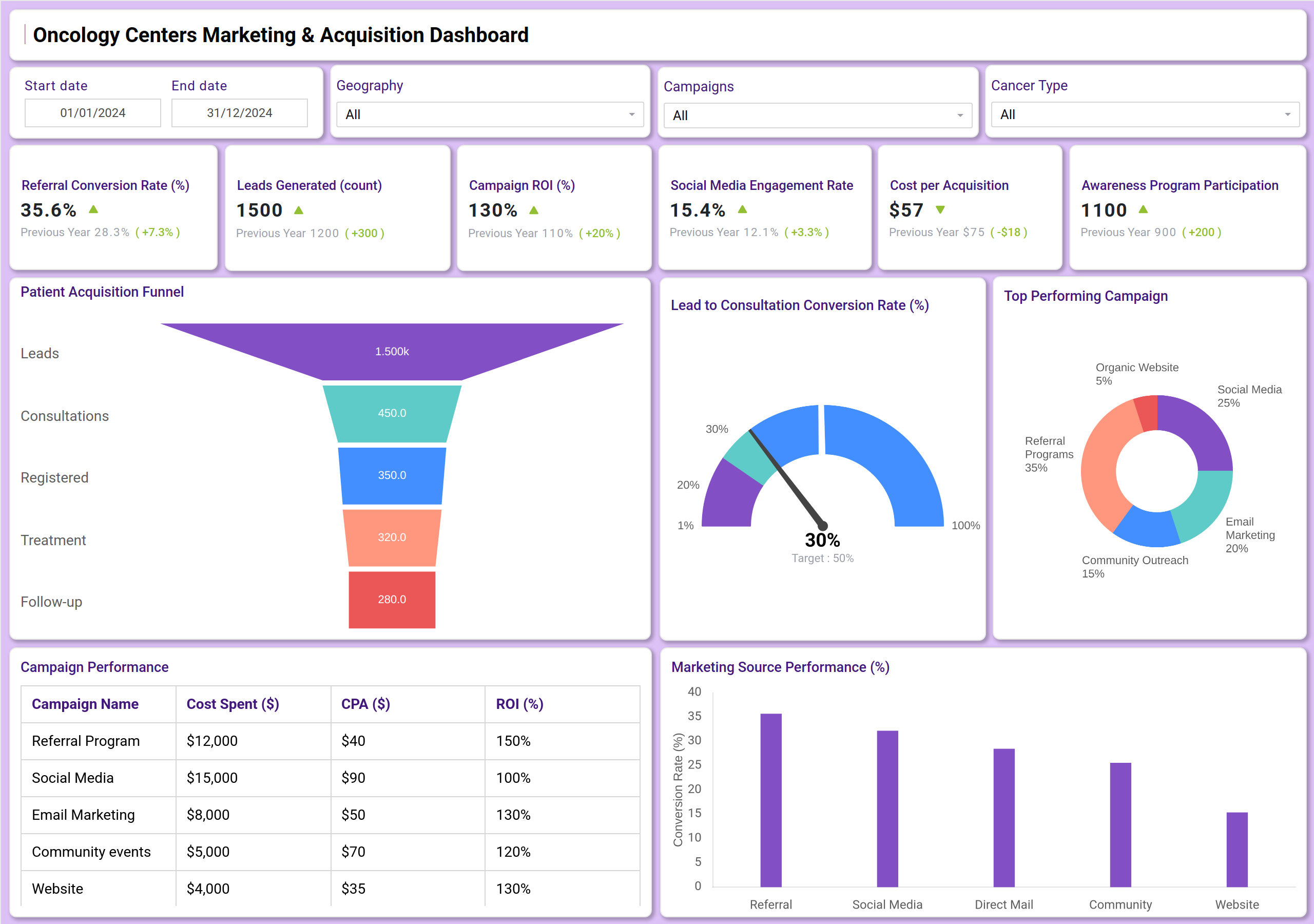The image size is (1314, 924).
Task: Click the Referral Conversion Rate up-trend arrow
Action: coord(94,209)
